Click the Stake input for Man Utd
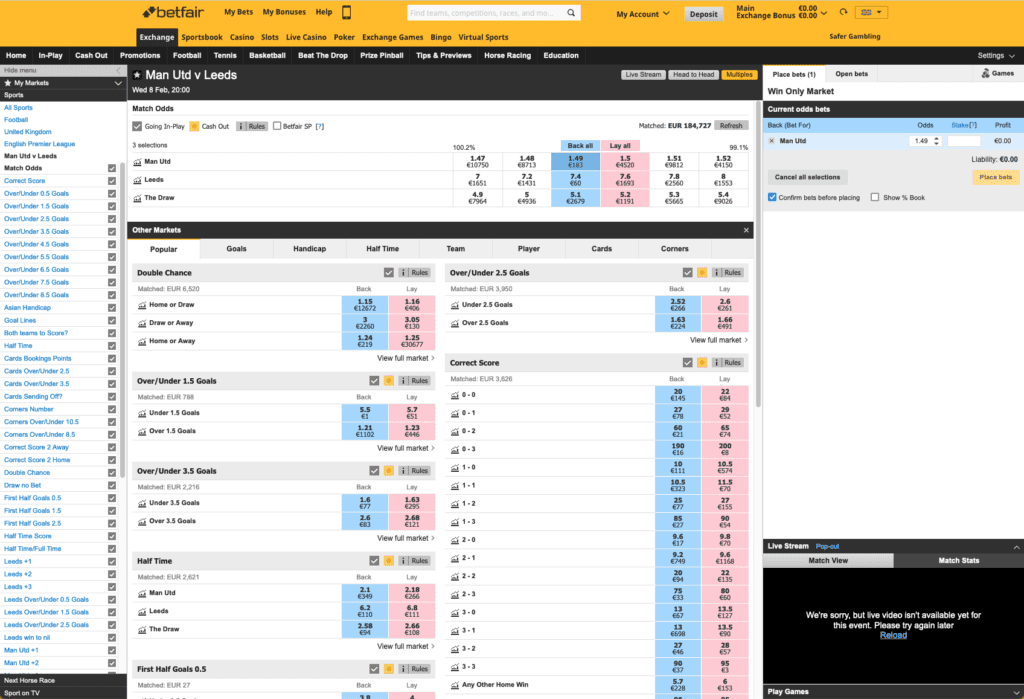 tap(964, 141)
